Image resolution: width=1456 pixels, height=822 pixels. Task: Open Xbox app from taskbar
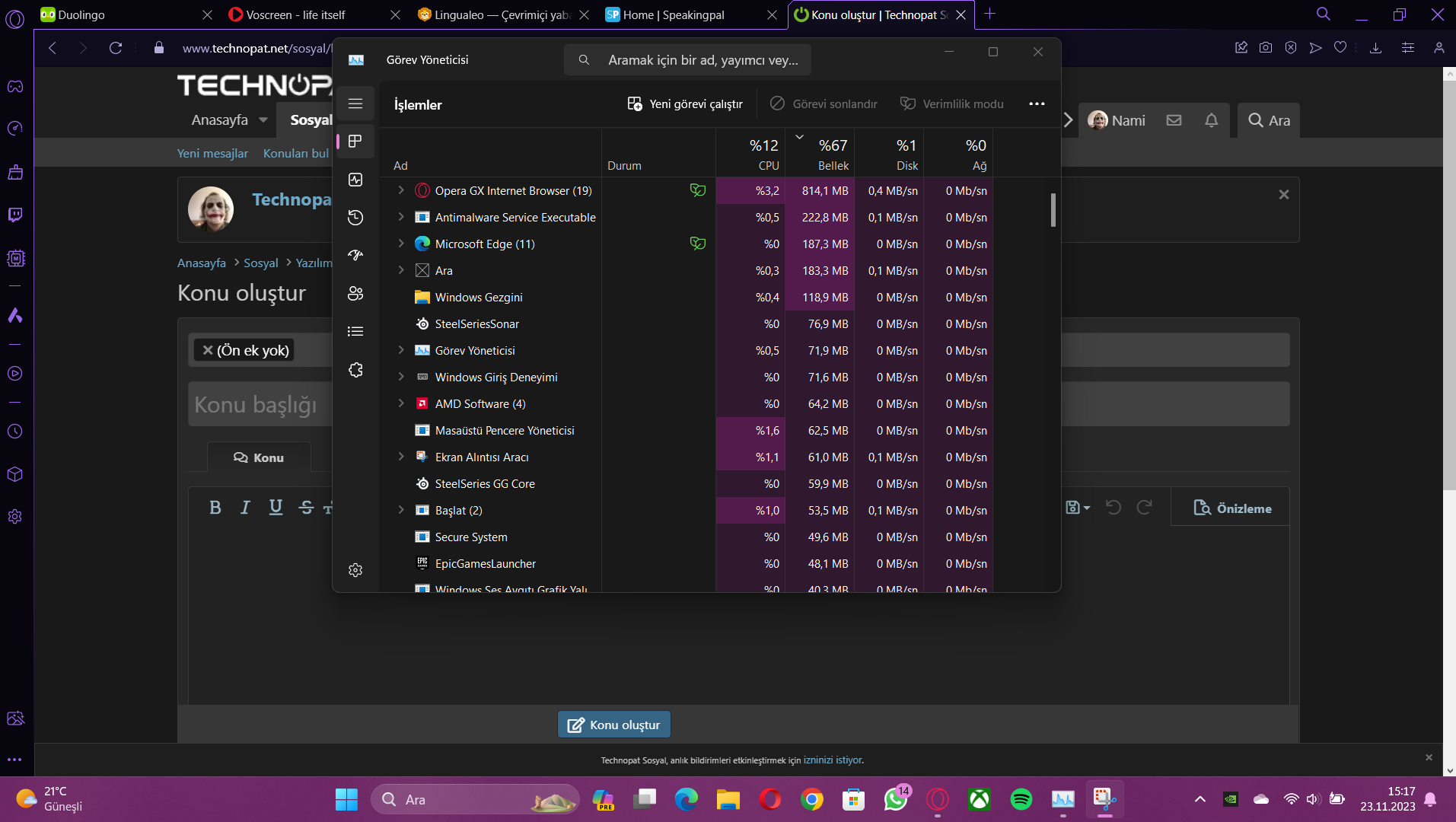tap(979, 799)
